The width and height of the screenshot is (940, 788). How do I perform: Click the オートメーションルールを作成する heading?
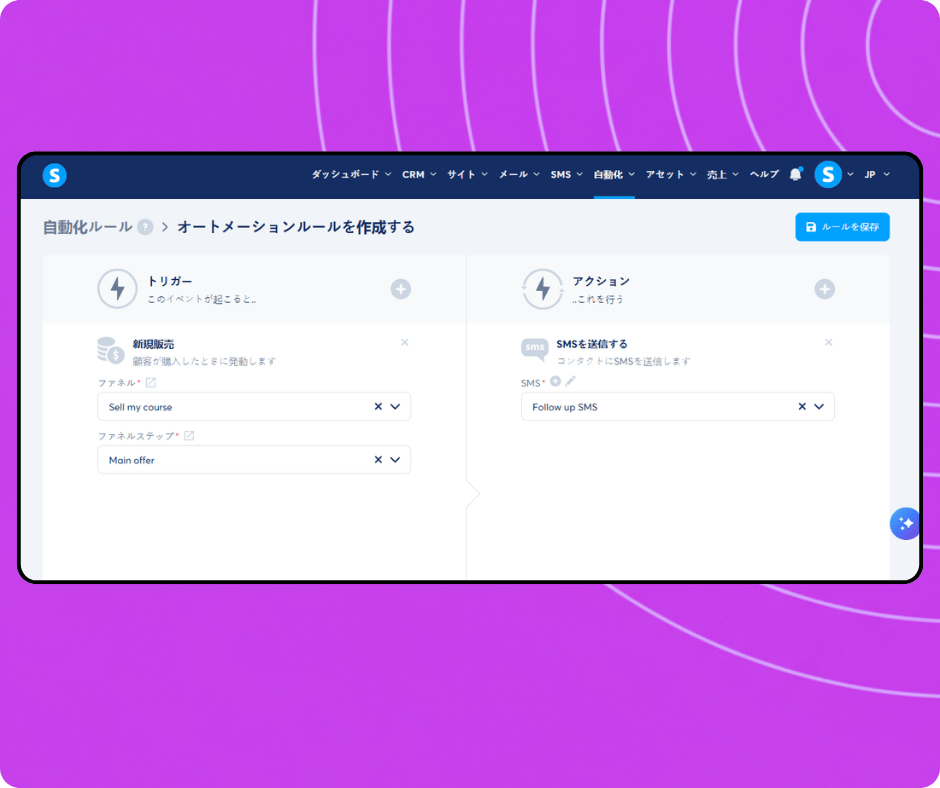point(296,227)
